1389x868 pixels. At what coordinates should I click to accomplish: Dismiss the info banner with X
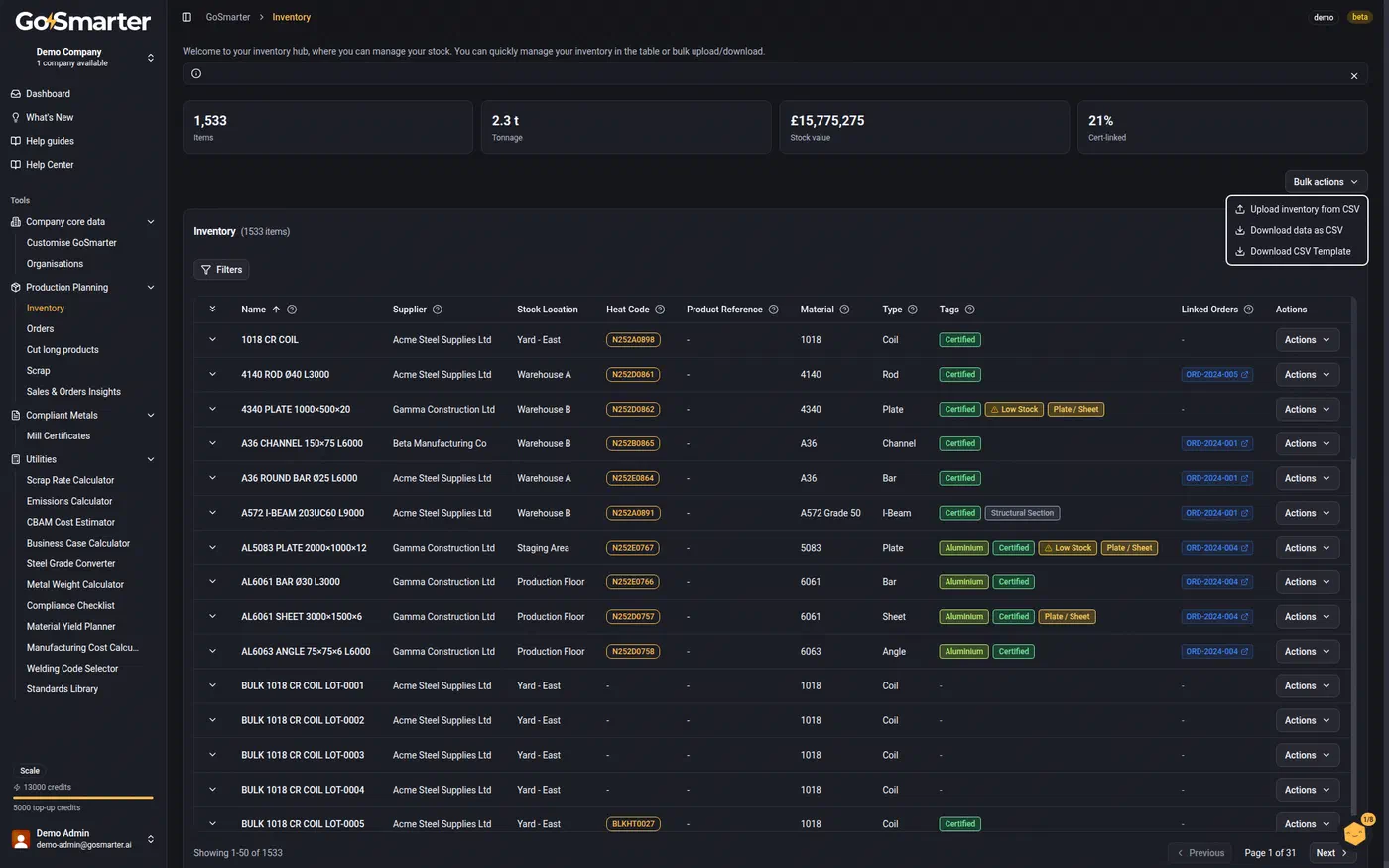1354,76
